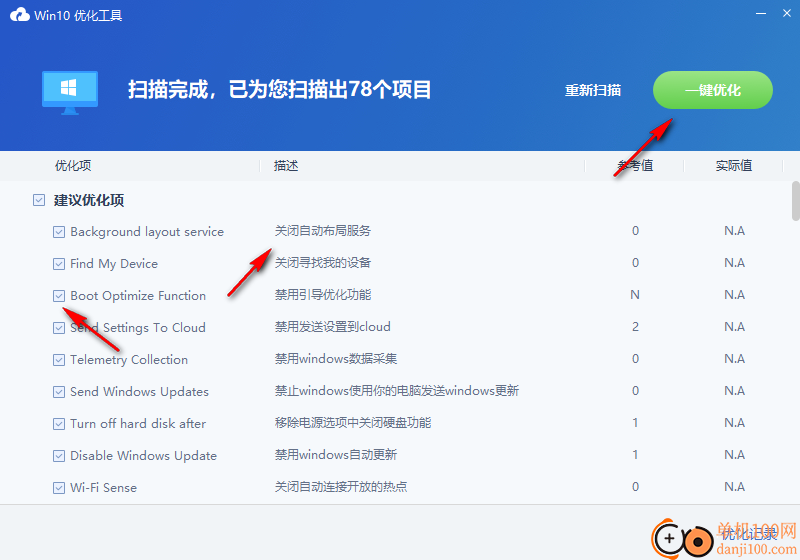Select the text 'Telemetry Collection'
This screenshot has height=560, width=800.
tap(129, 360)
